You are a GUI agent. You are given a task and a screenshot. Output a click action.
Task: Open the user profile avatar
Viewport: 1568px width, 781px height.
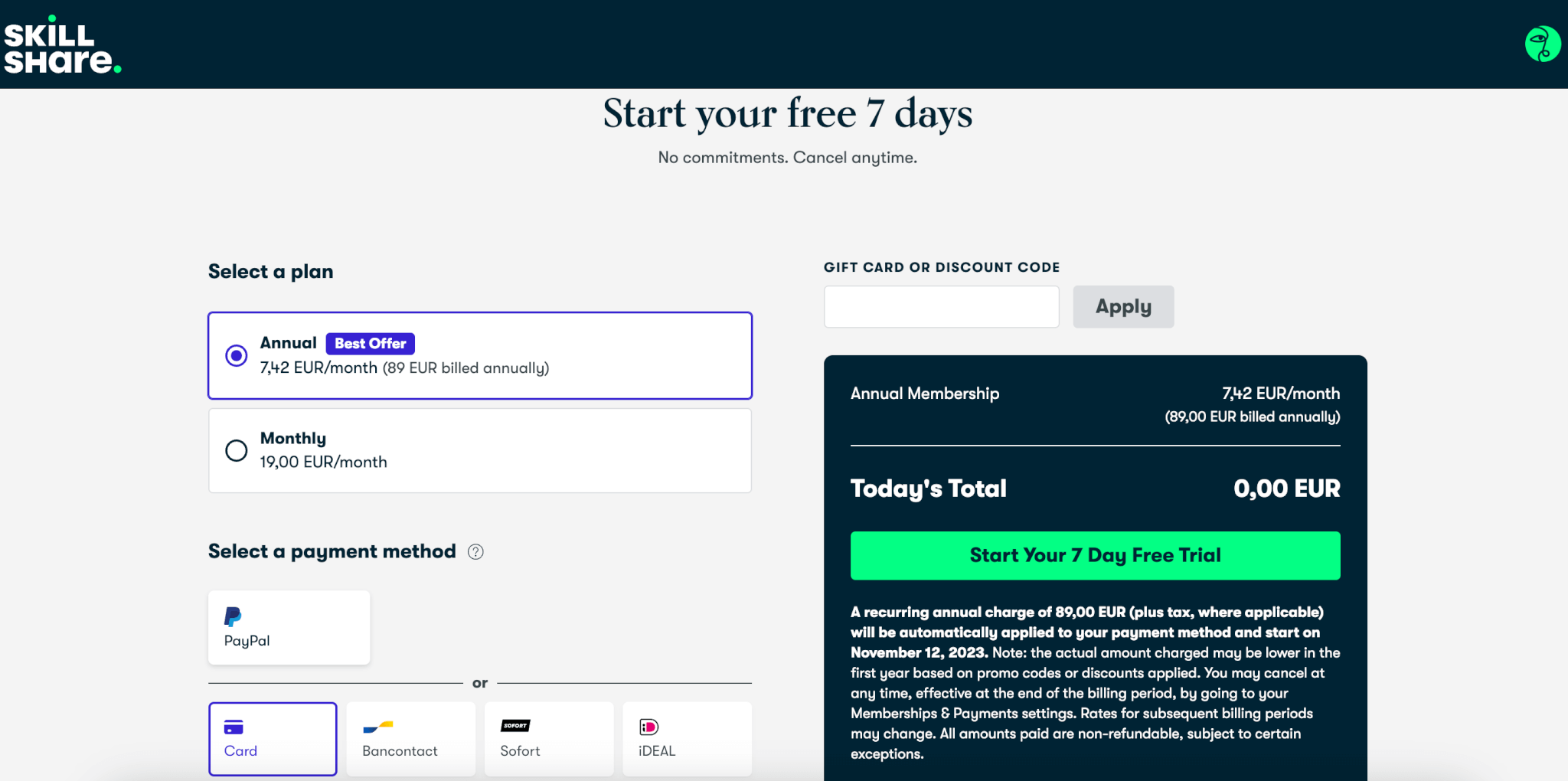[1542, 44]
